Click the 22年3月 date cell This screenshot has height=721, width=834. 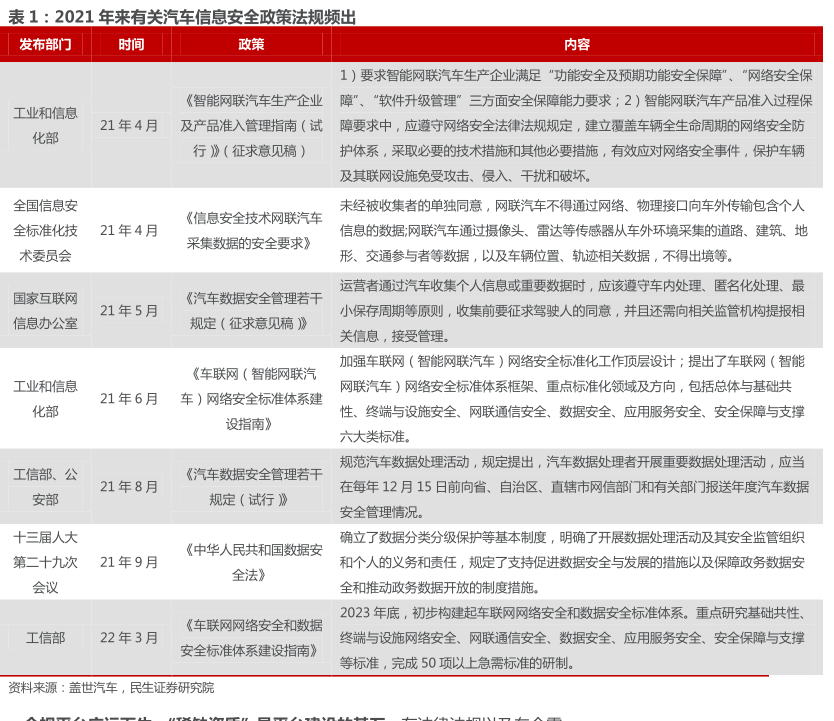(x=129, y=638)
